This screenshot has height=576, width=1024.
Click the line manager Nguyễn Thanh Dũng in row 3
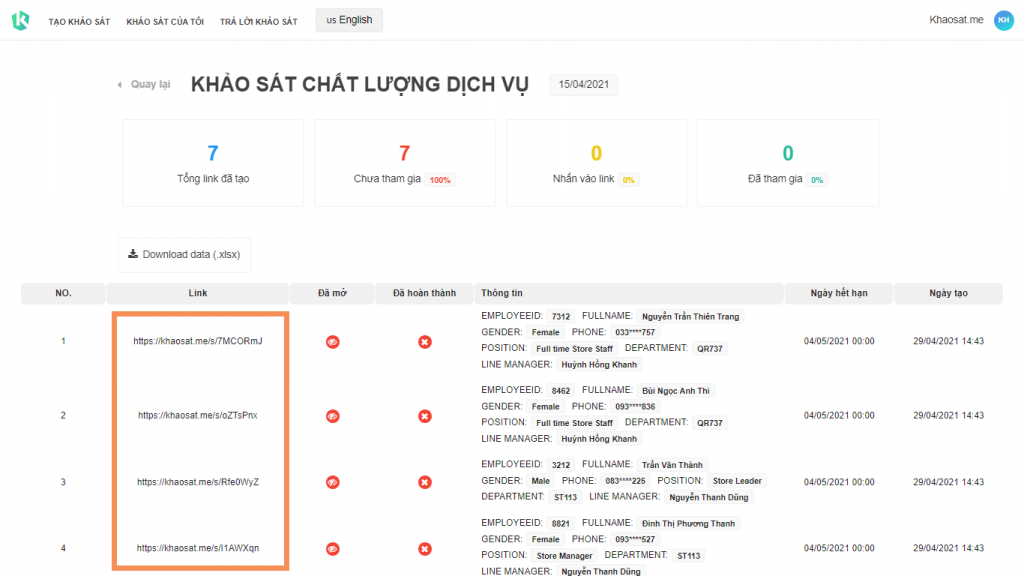coord(709,497)
